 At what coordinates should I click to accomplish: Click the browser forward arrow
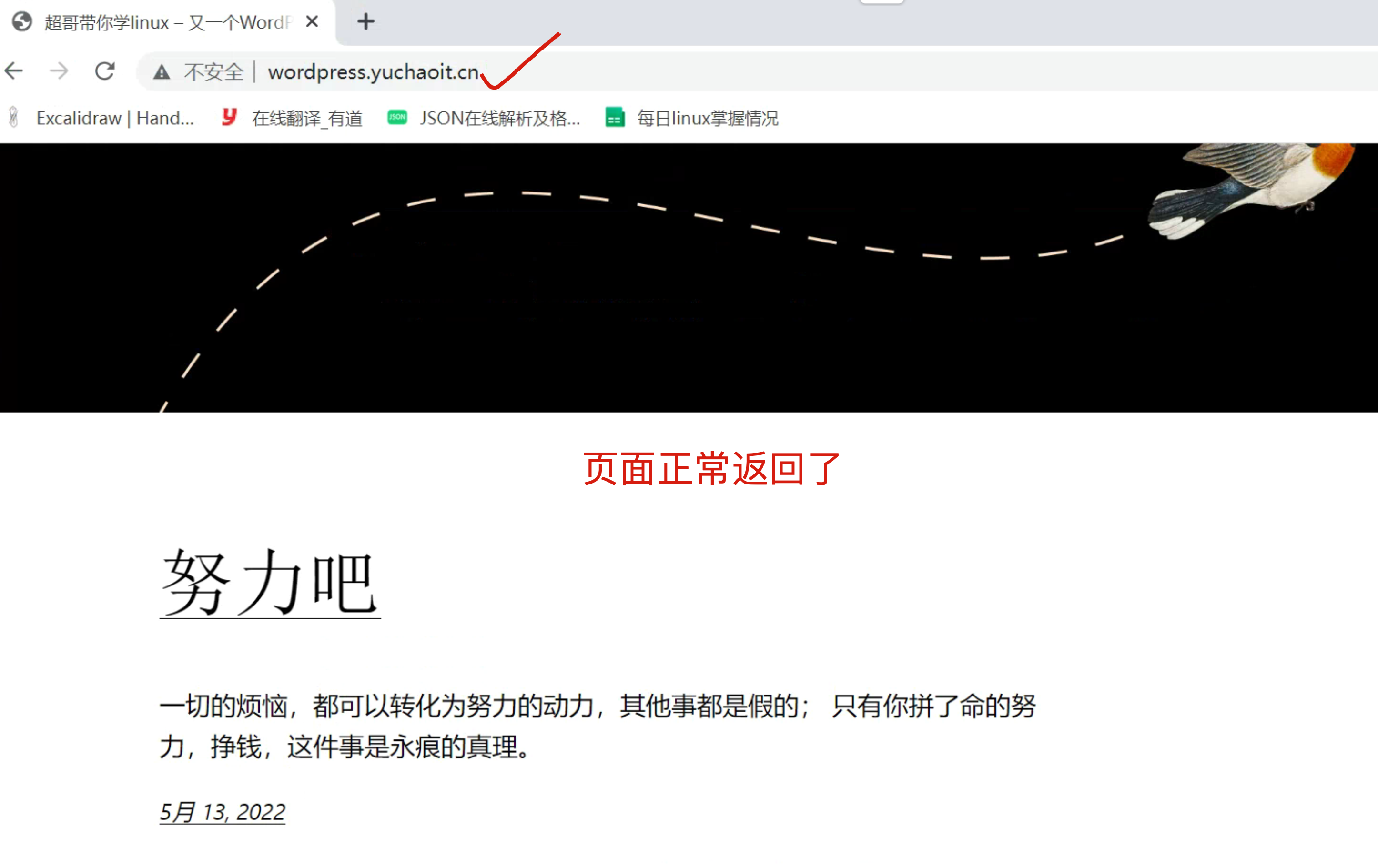[x=59, y=71]
